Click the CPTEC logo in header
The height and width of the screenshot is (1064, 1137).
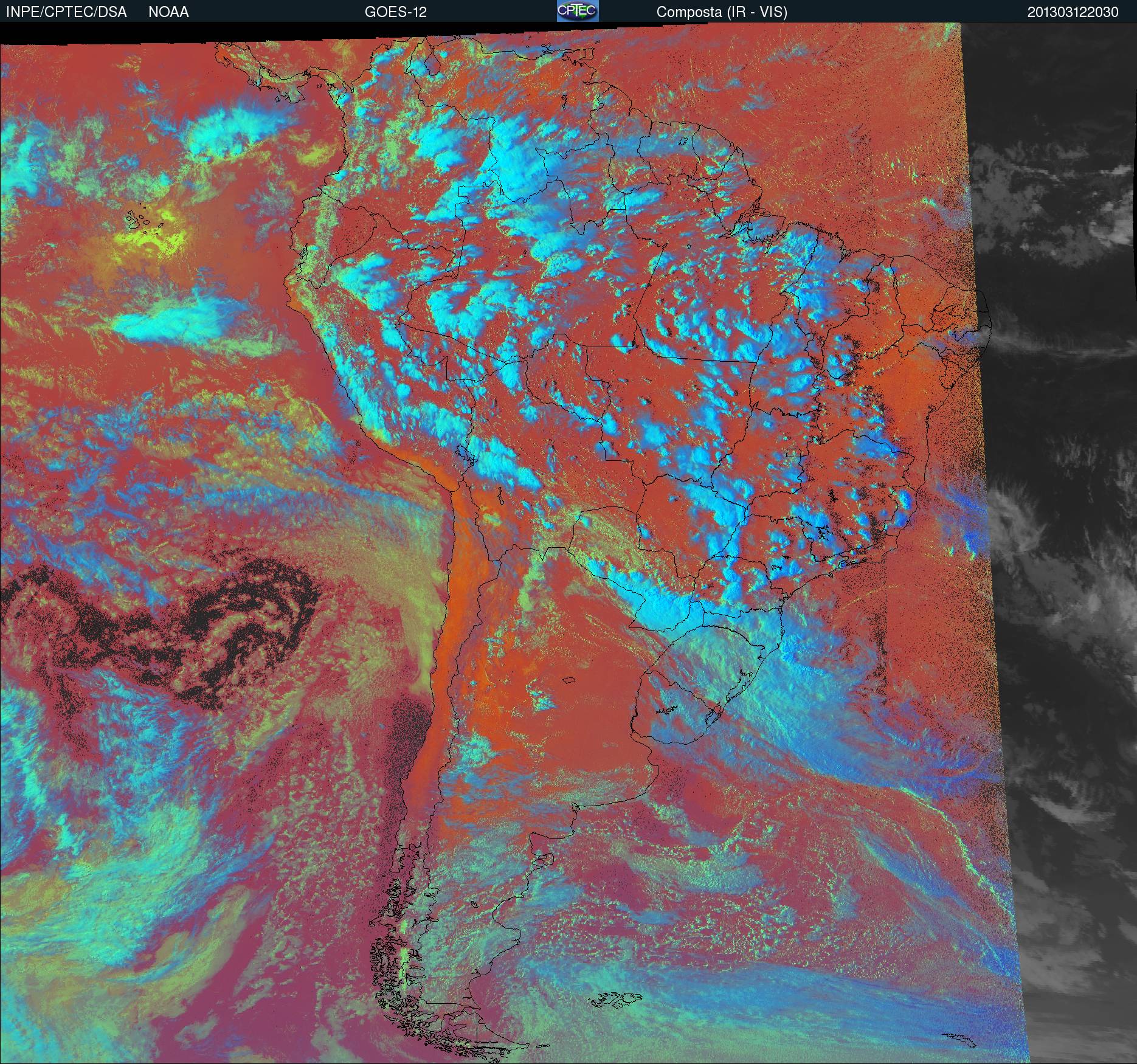(577, 11)
